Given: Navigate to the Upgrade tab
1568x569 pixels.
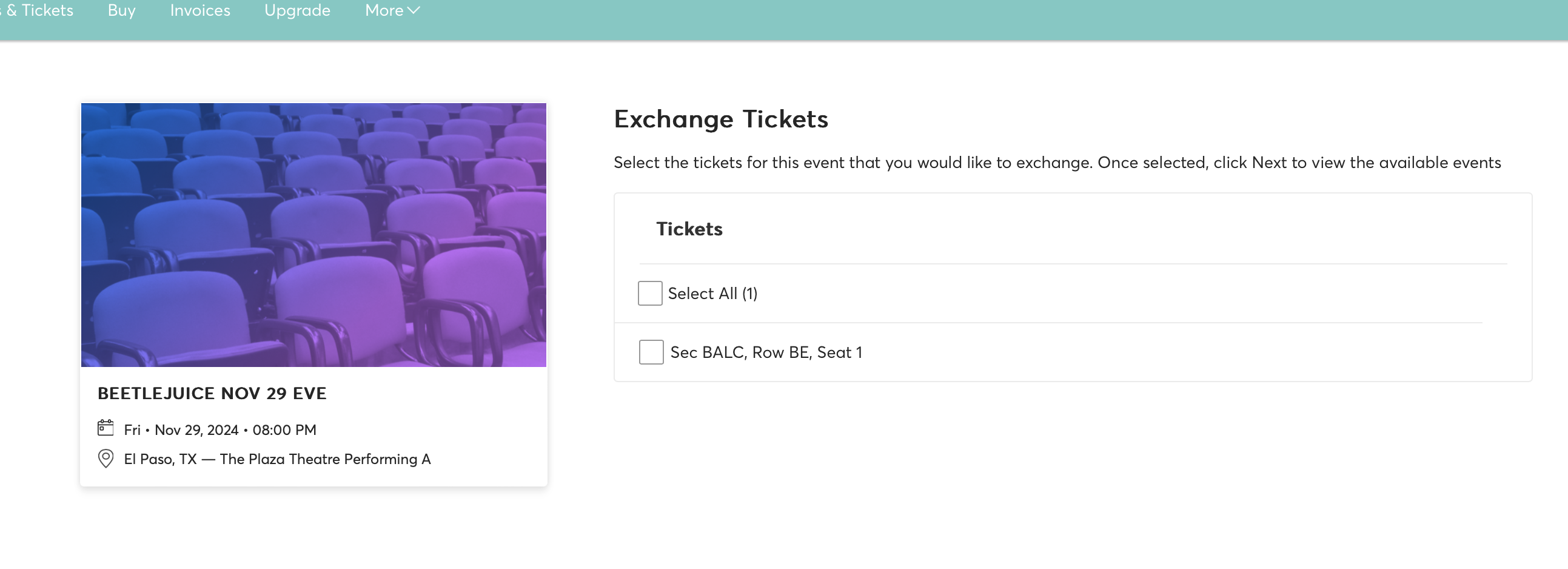Looking at the screenshot, I should (x=297, y=10).
